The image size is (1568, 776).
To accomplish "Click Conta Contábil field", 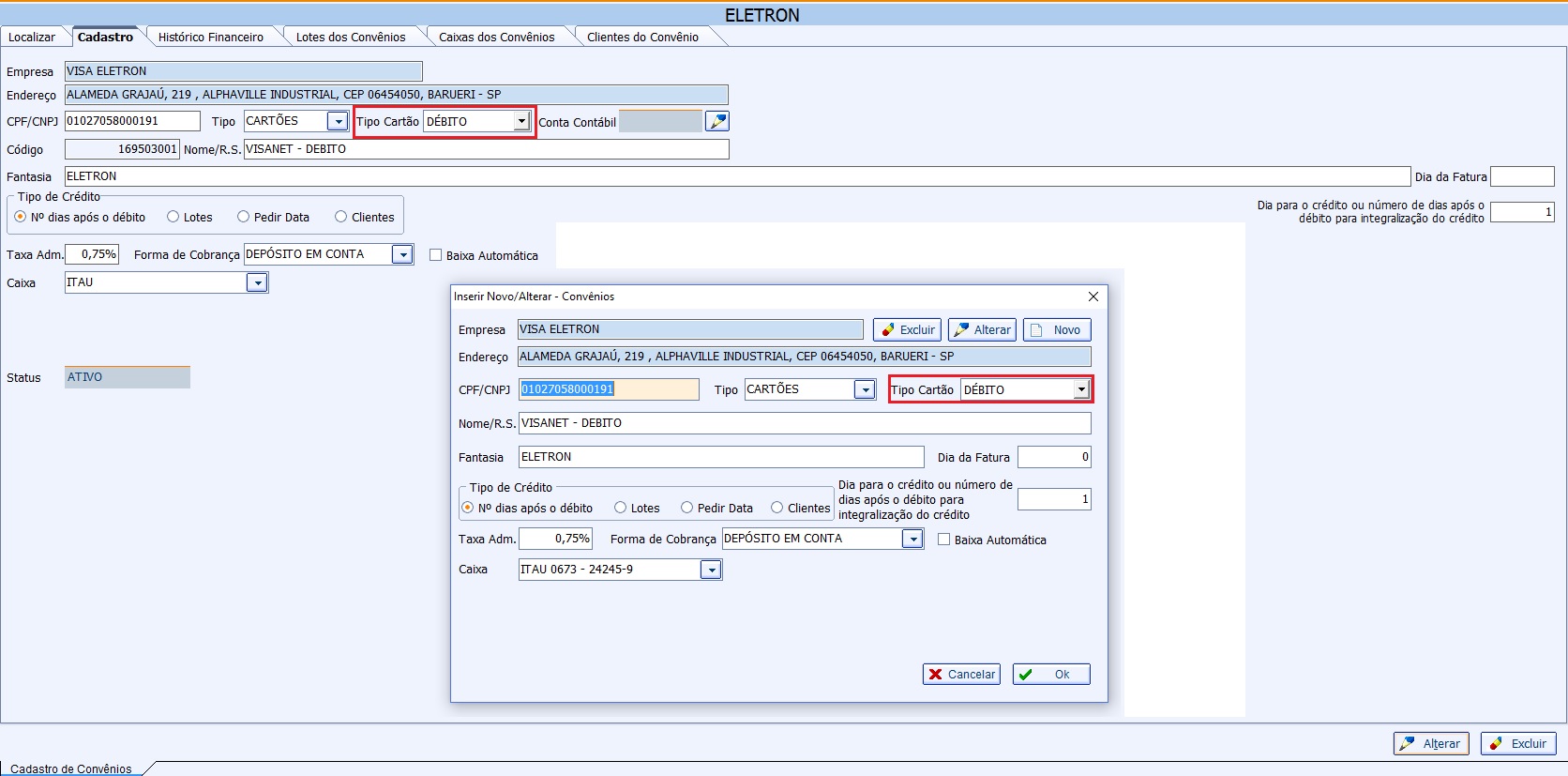I will [660, 121].
